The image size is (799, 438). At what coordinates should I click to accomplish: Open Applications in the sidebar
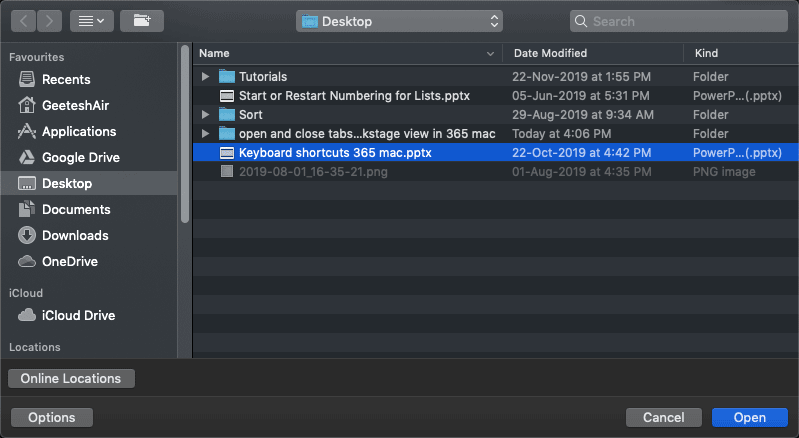78,132
